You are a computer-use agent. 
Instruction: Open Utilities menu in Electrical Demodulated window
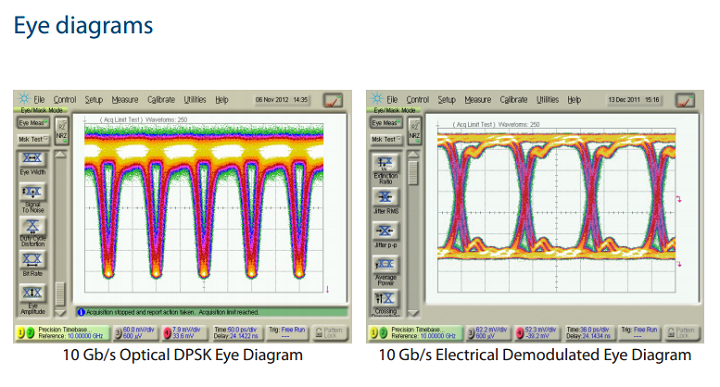pos(548,100)
